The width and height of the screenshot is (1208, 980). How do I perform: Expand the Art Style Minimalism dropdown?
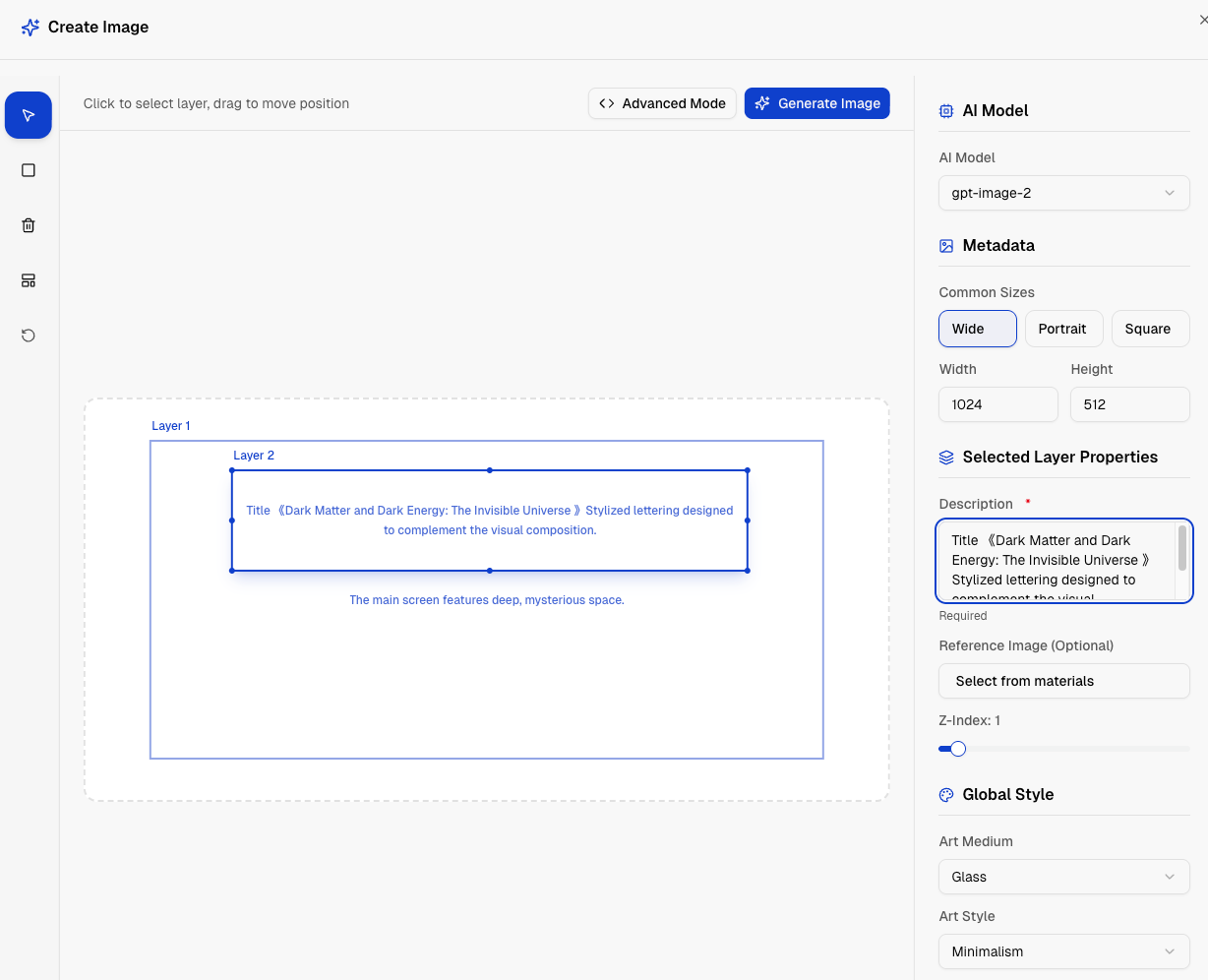point(1063,951)
